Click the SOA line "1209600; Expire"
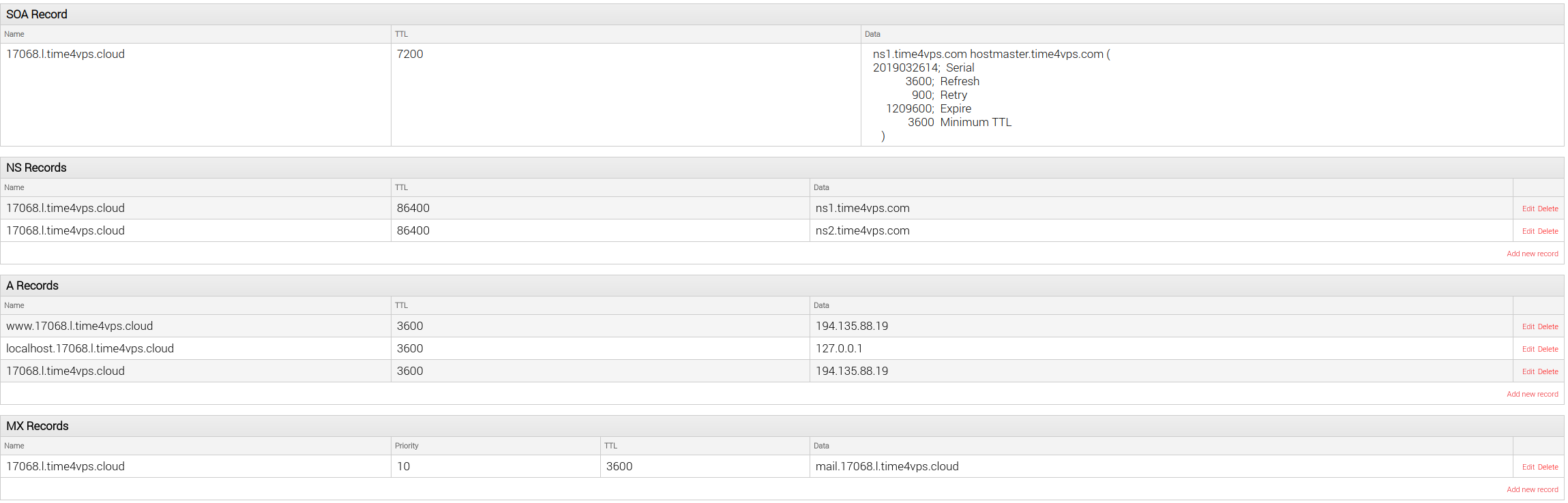 [928, 108]
